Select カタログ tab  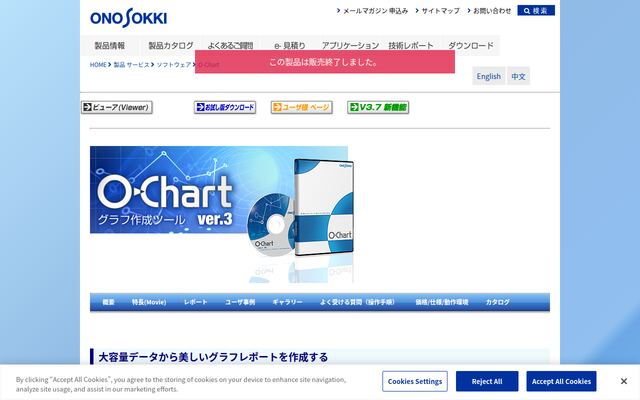(x=498, y=302)
